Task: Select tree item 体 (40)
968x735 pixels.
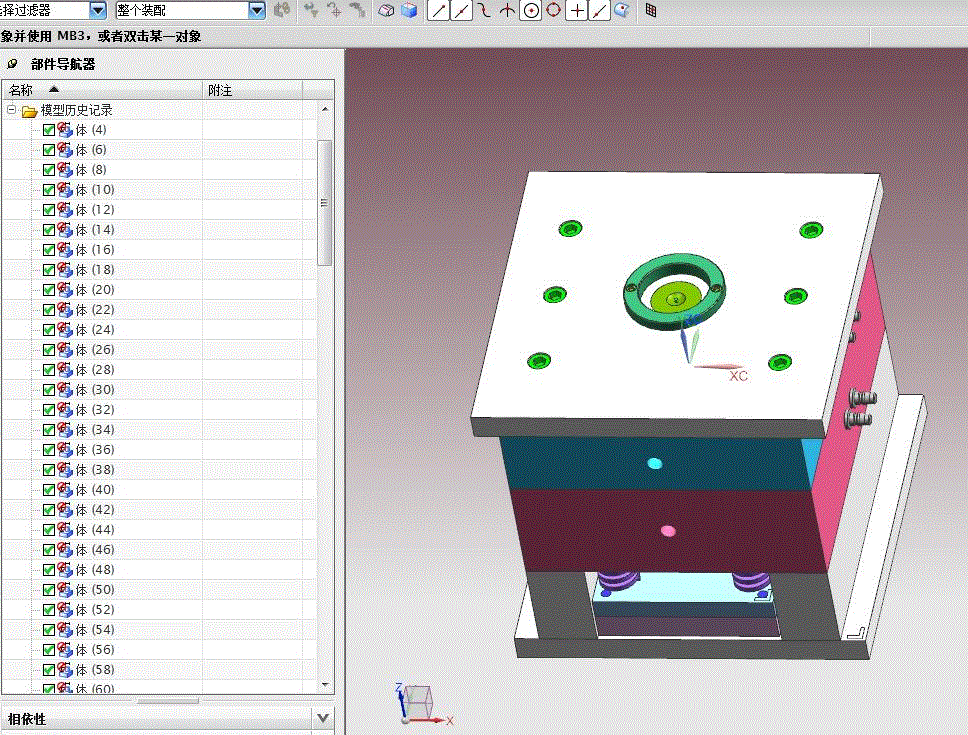Action: pyautogui.click(x=95, y=490)
